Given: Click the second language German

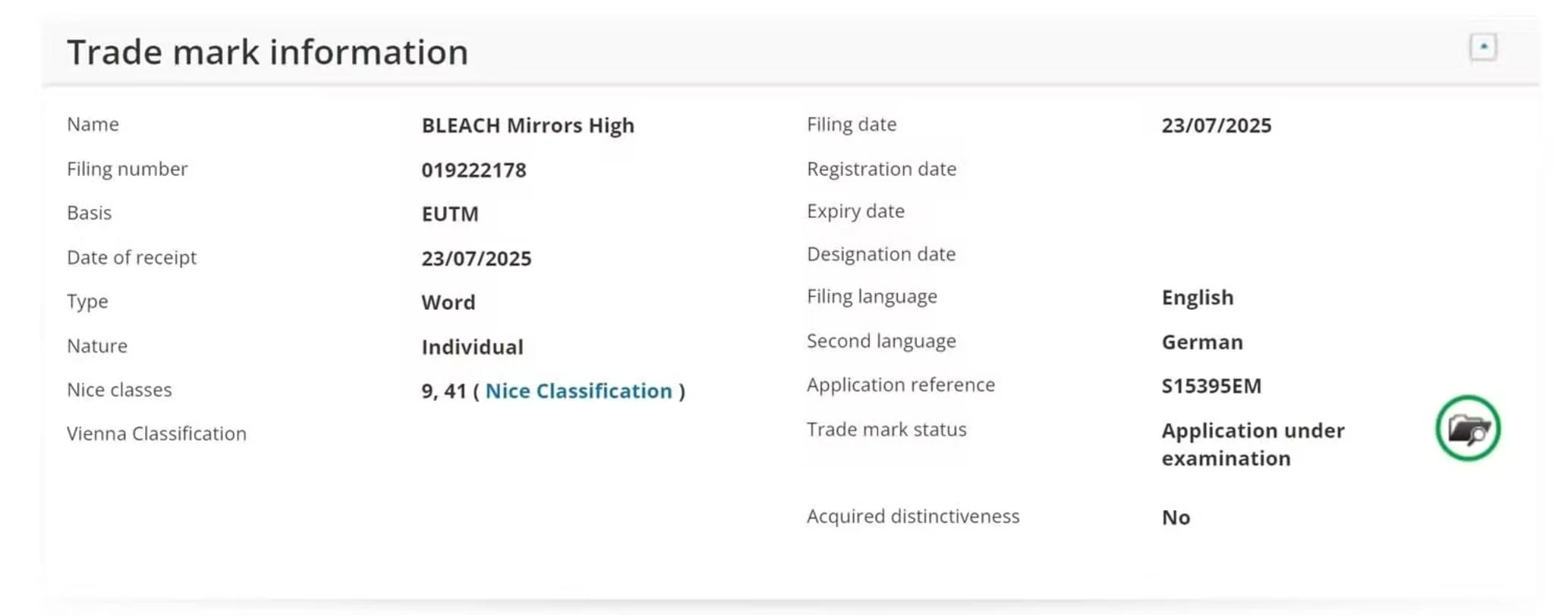Looking at the screenshot, I should [x=1201, y=342].
